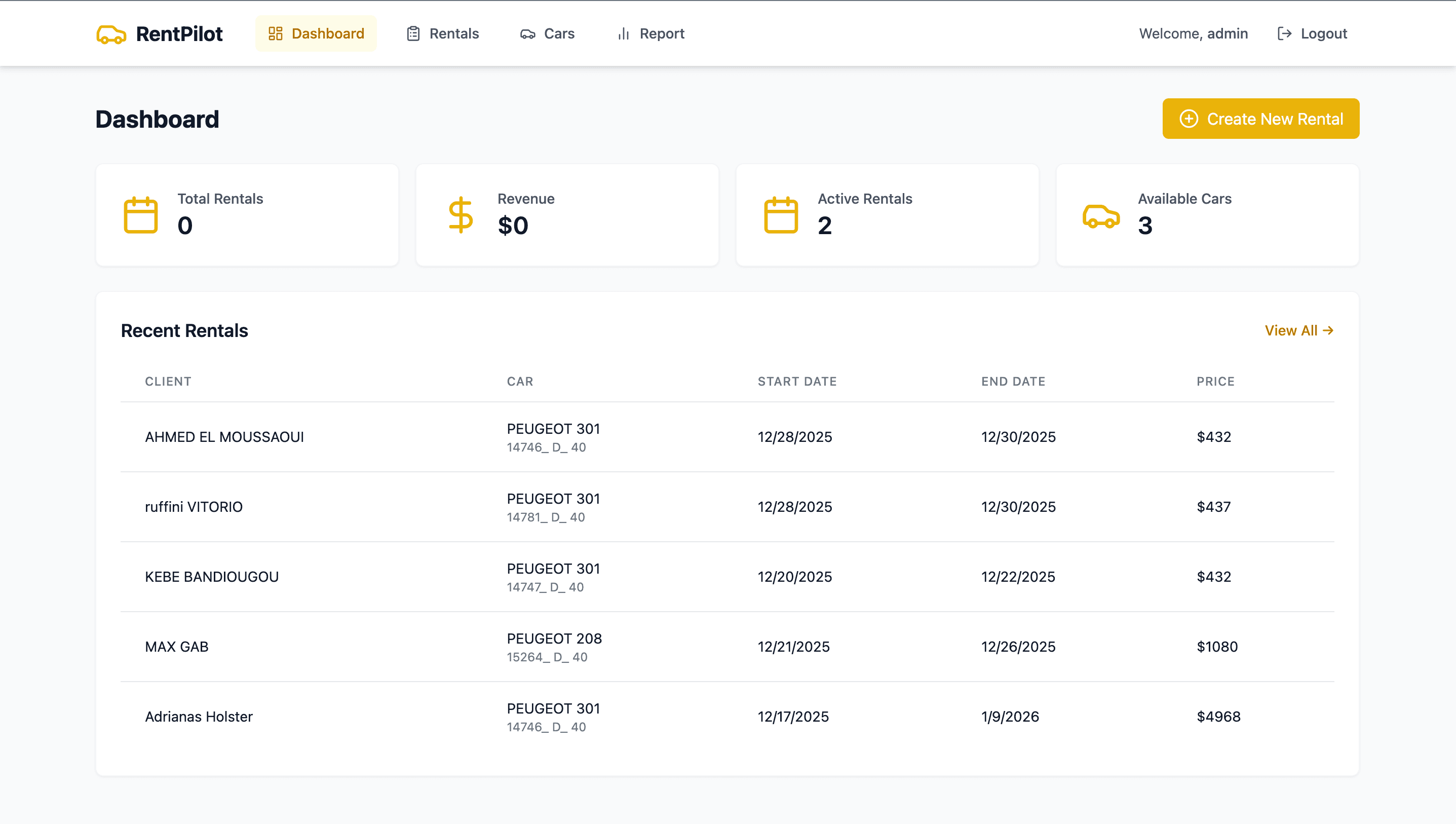Click the arrow next to View All
The width and height of the screenshot is (1456, 824).
point(1329,330)
